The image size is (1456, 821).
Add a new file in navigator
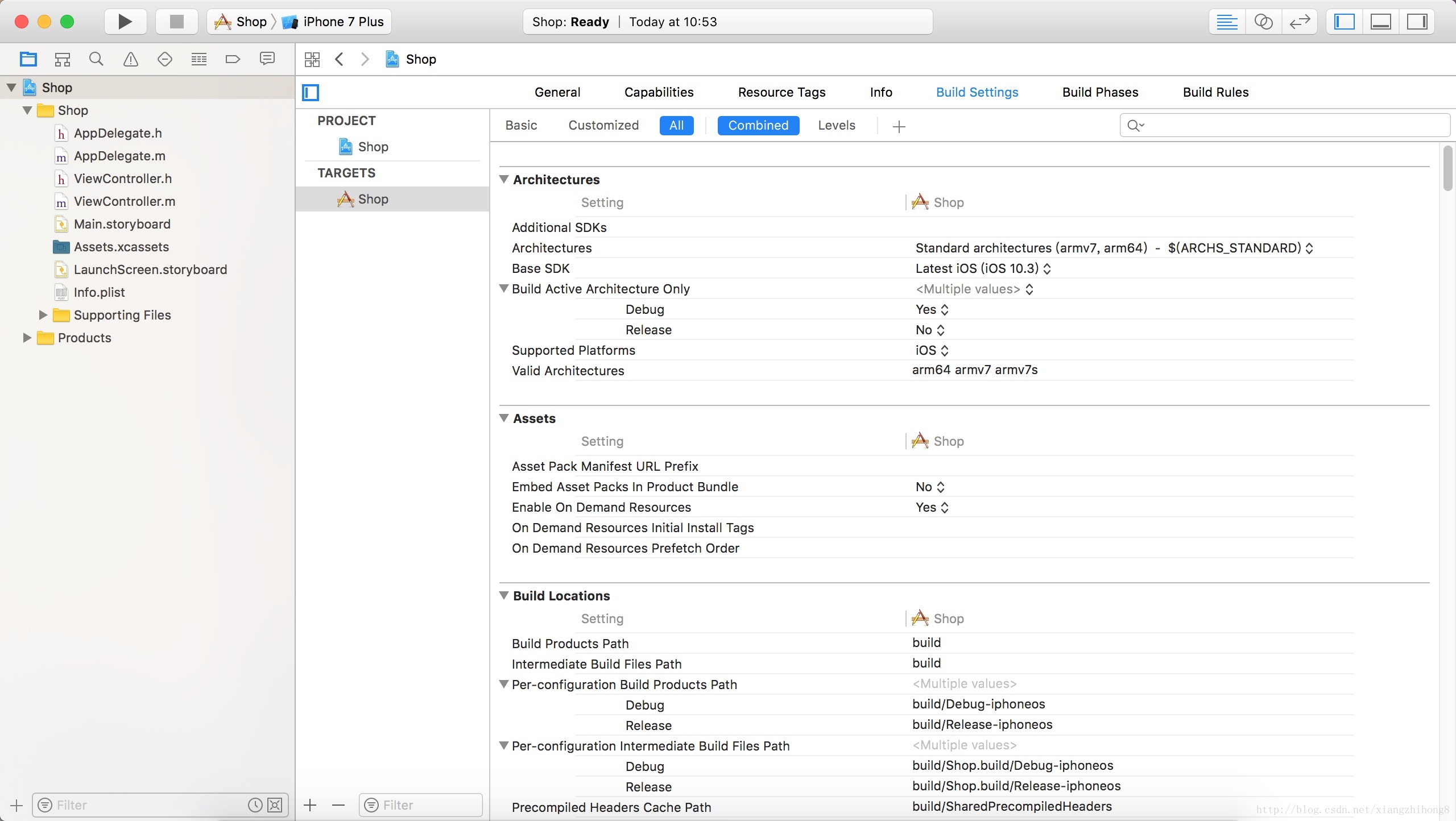(16, 805)
